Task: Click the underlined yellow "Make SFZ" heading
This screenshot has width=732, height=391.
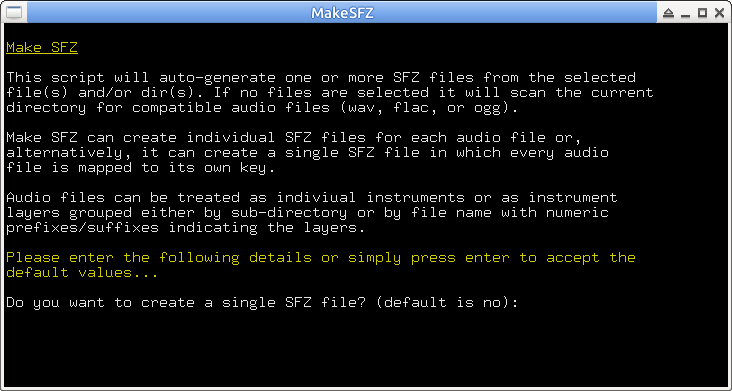Action: [x=42, y=47]
